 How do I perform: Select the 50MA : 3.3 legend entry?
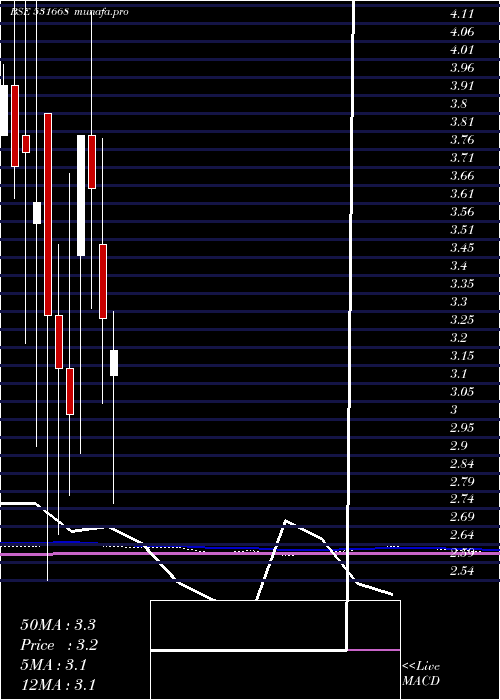click(58, 625)
